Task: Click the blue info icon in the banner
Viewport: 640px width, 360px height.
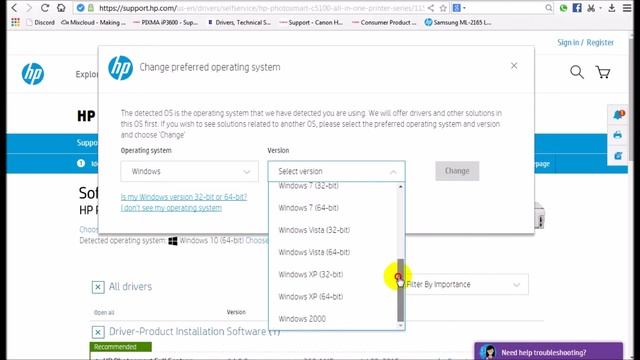Action: click(81, 163)
